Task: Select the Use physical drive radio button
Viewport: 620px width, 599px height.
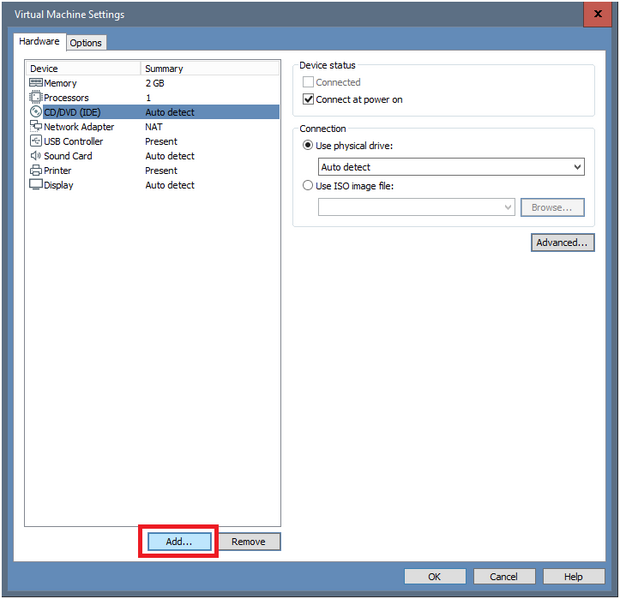Action: pyautogui.click(x=308, y=146)
